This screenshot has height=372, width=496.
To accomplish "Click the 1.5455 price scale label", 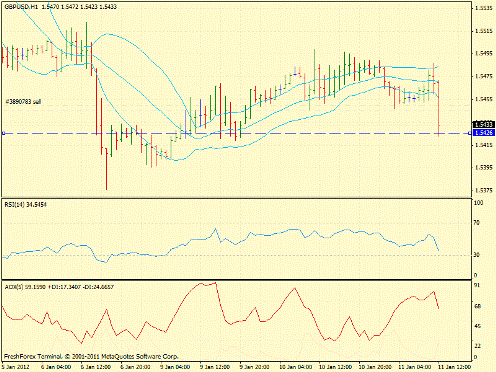I will tap(484, 99).
